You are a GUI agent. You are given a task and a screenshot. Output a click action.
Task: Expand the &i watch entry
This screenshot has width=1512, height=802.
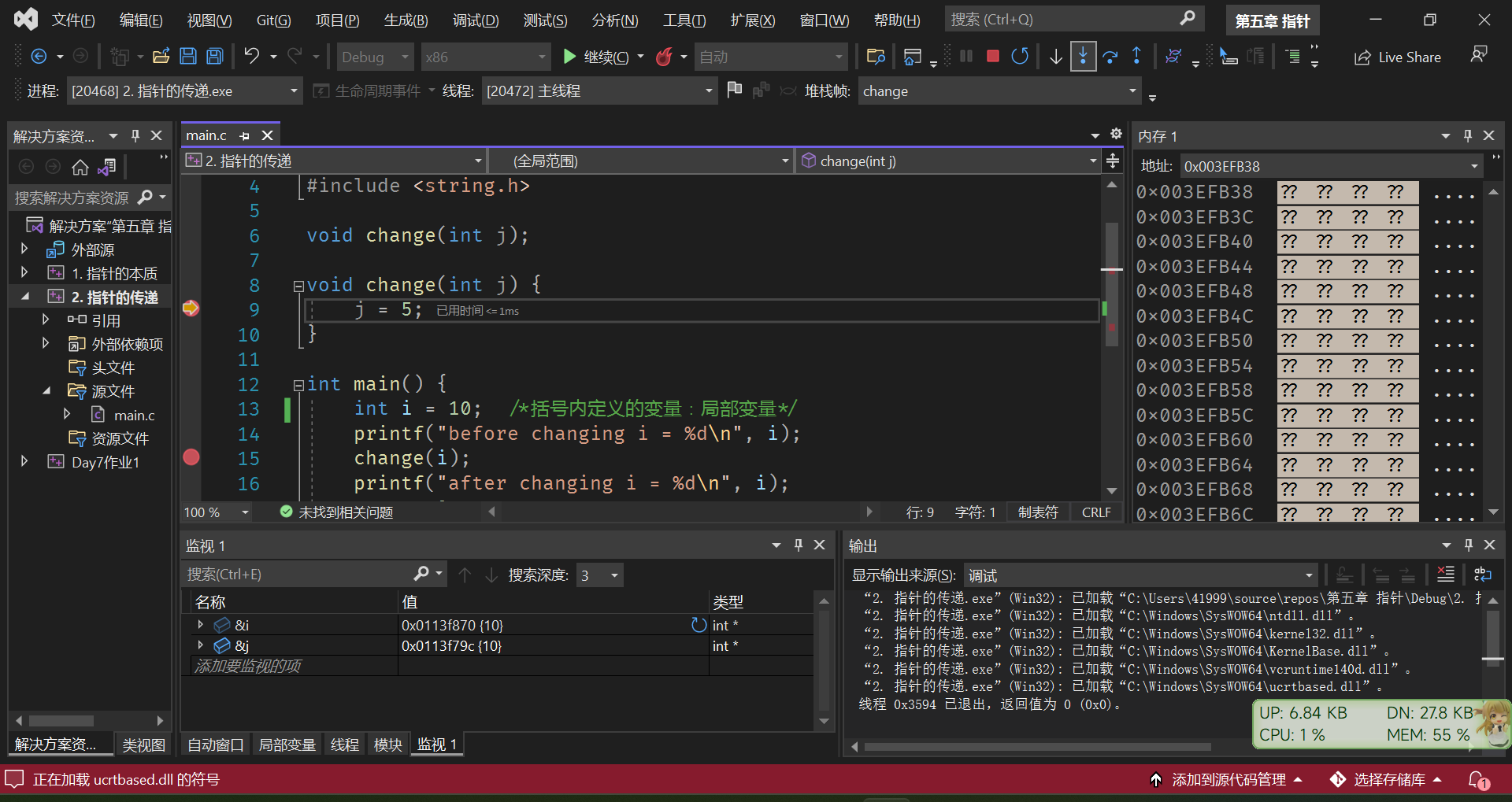click(201, 625)
